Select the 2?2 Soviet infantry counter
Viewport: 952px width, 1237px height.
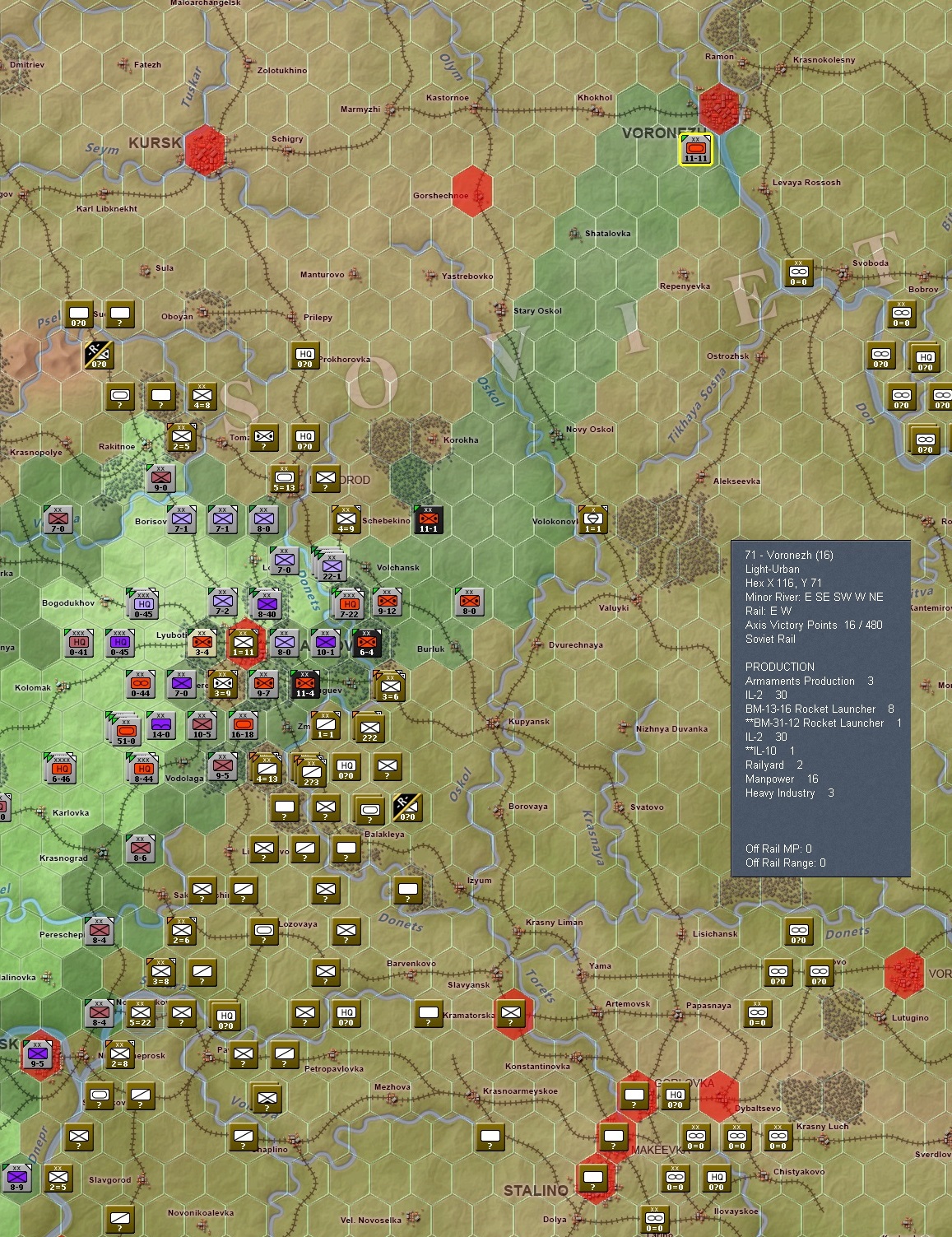(369, 727)
